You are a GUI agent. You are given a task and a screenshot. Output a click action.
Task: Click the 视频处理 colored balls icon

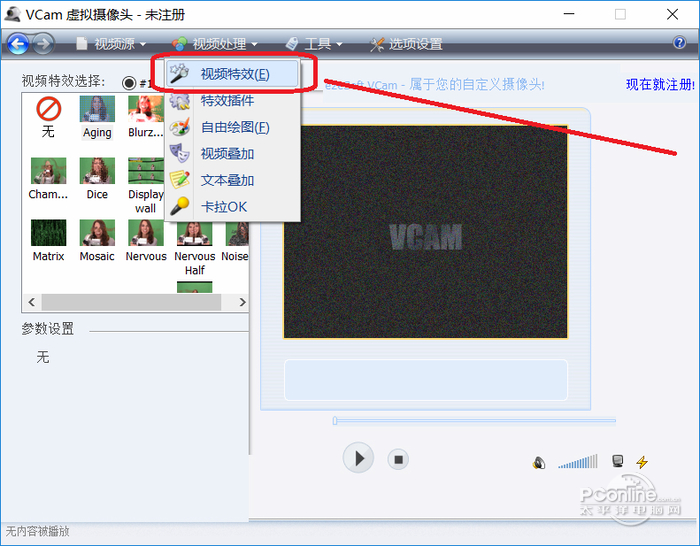click(x=179, y=44)
